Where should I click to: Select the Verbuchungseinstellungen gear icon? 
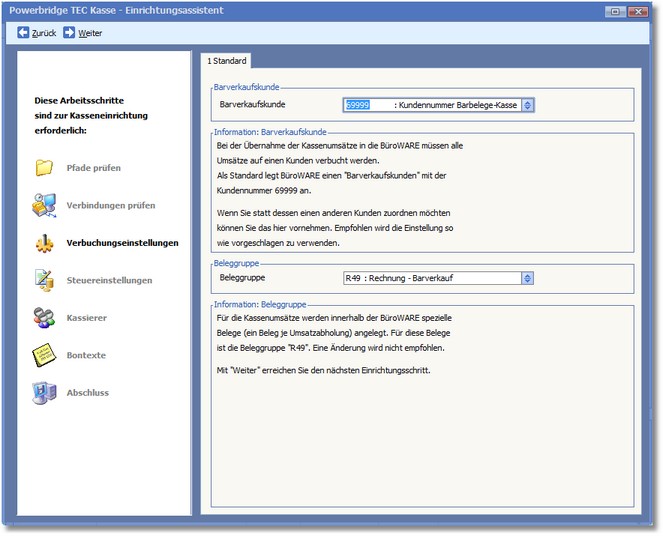[44, 243]
